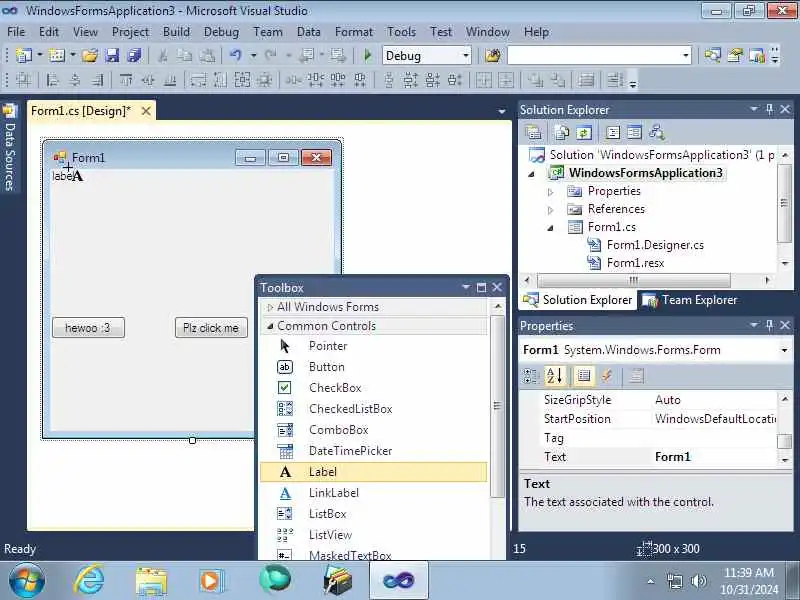Click the Text property value Form1
Image resolution: width=800 pixels, height=600 pixels.
click(714, 457)
